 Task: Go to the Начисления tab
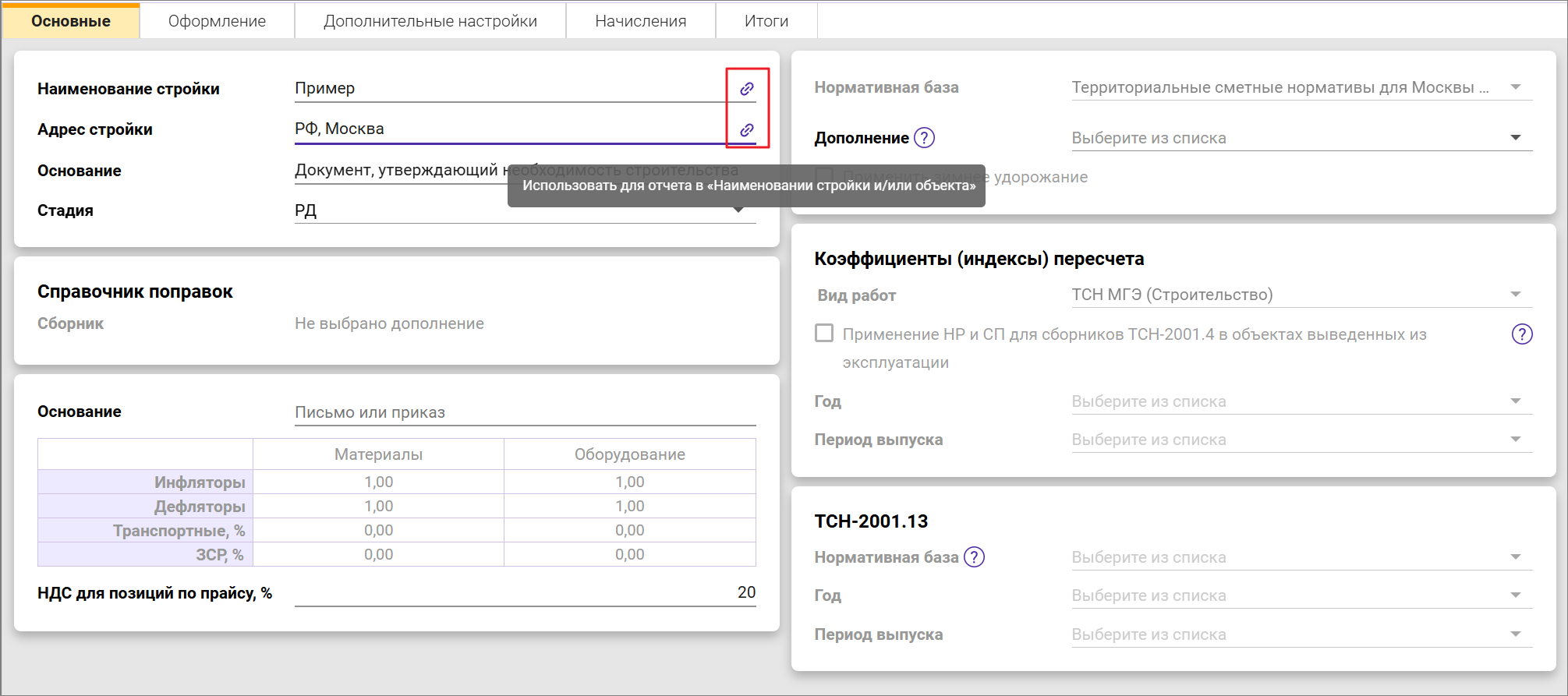(640, 21)
